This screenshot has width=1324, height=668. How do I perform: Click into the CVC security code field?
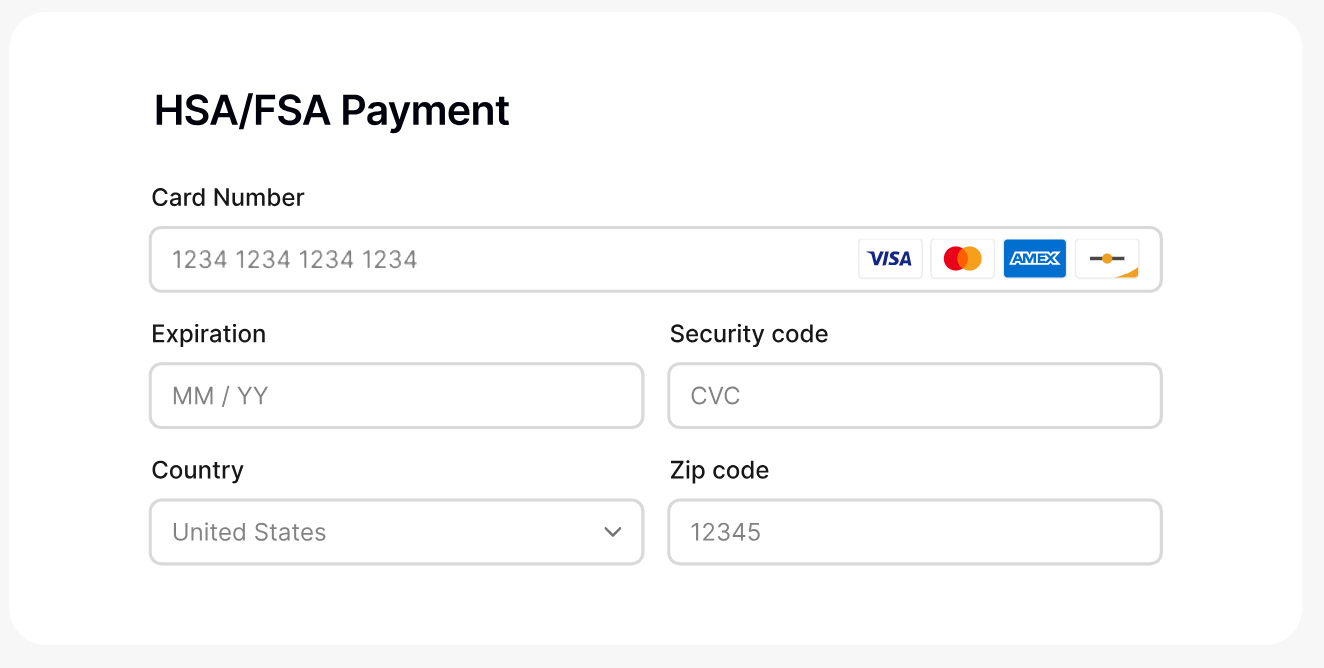pyautogui.click(x=914, y=396)
